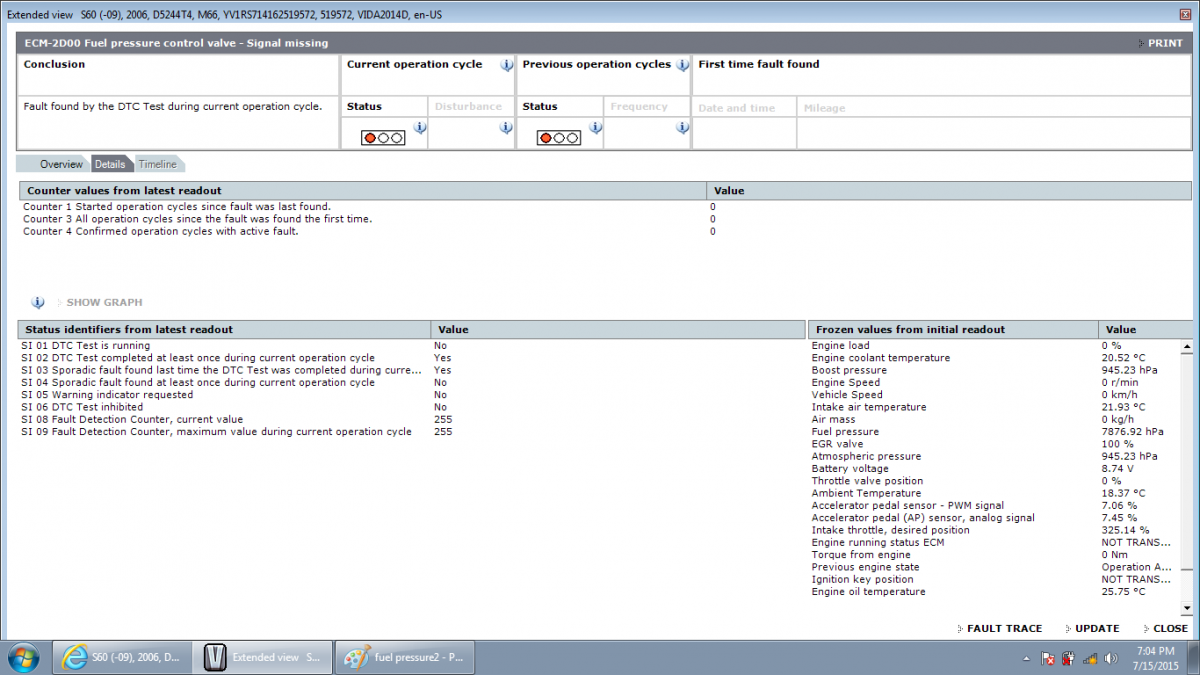Click the Engine oil temperature row

pyautogui.click(x=994, y=592)
